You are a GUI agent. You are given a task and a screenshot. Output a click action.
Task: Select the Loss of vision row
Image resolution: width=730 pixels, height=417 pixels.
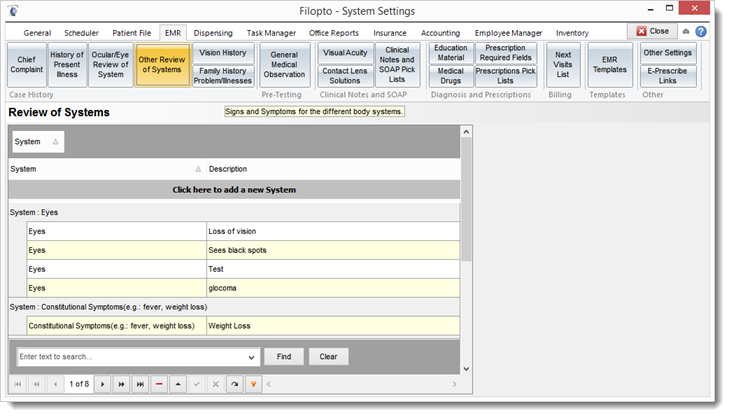243,231
